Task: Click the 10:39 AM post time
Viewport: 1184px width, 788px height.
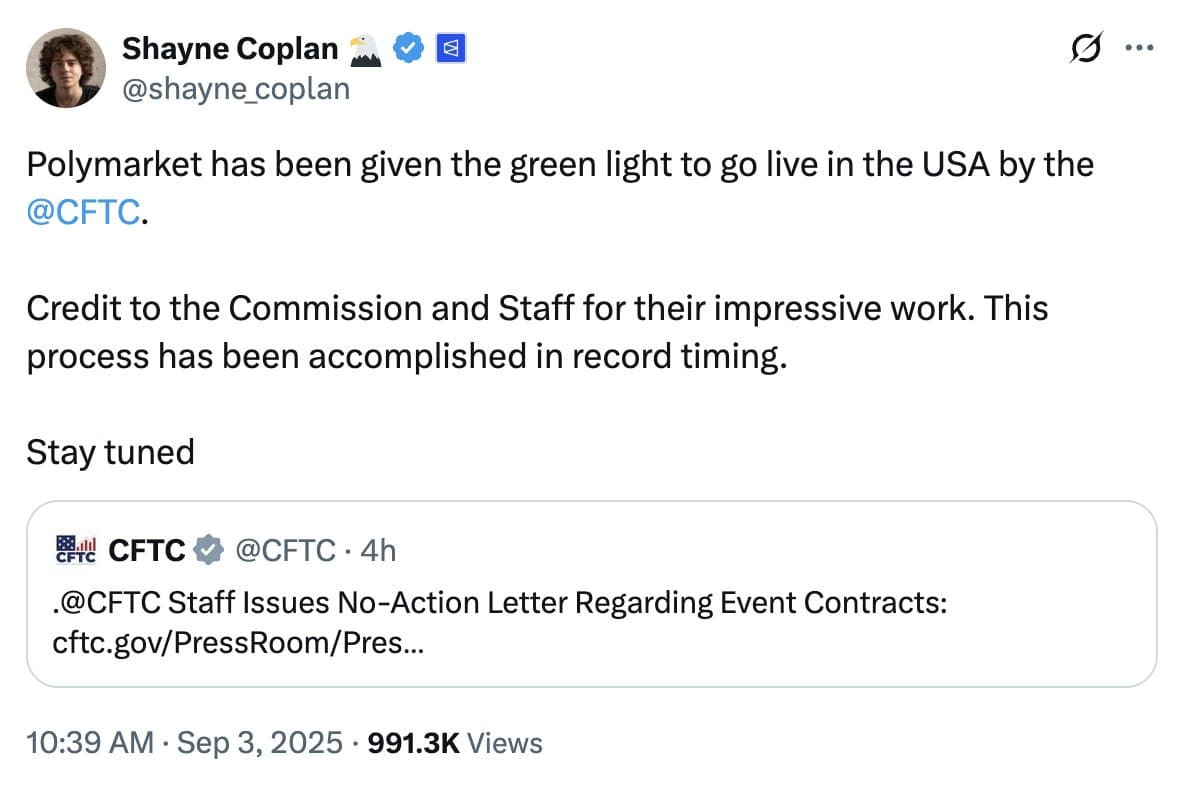Action: [x=91, y=743]
